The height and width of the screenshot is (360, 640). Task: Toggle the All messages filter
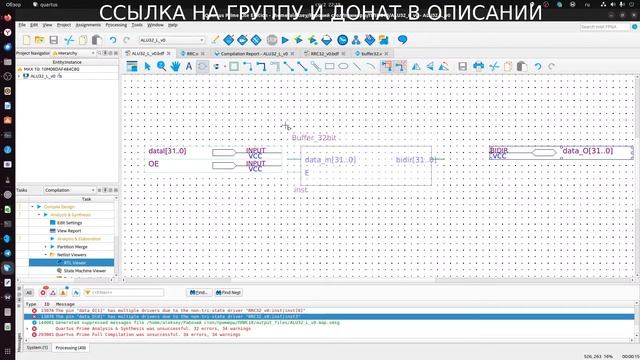coord(29,293)
